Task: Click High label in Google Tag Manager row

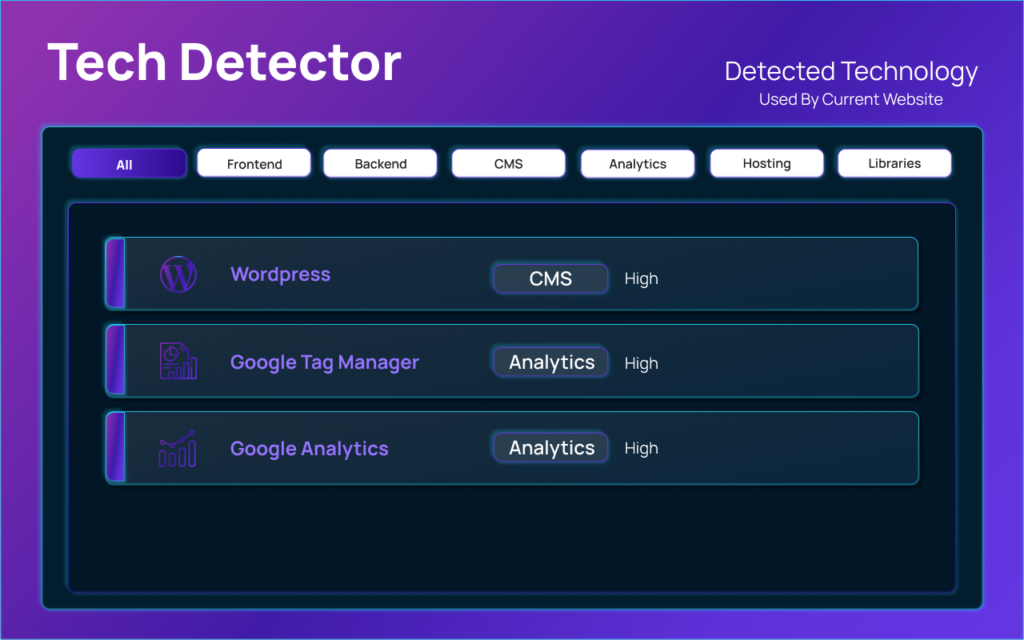Action: 641,364
